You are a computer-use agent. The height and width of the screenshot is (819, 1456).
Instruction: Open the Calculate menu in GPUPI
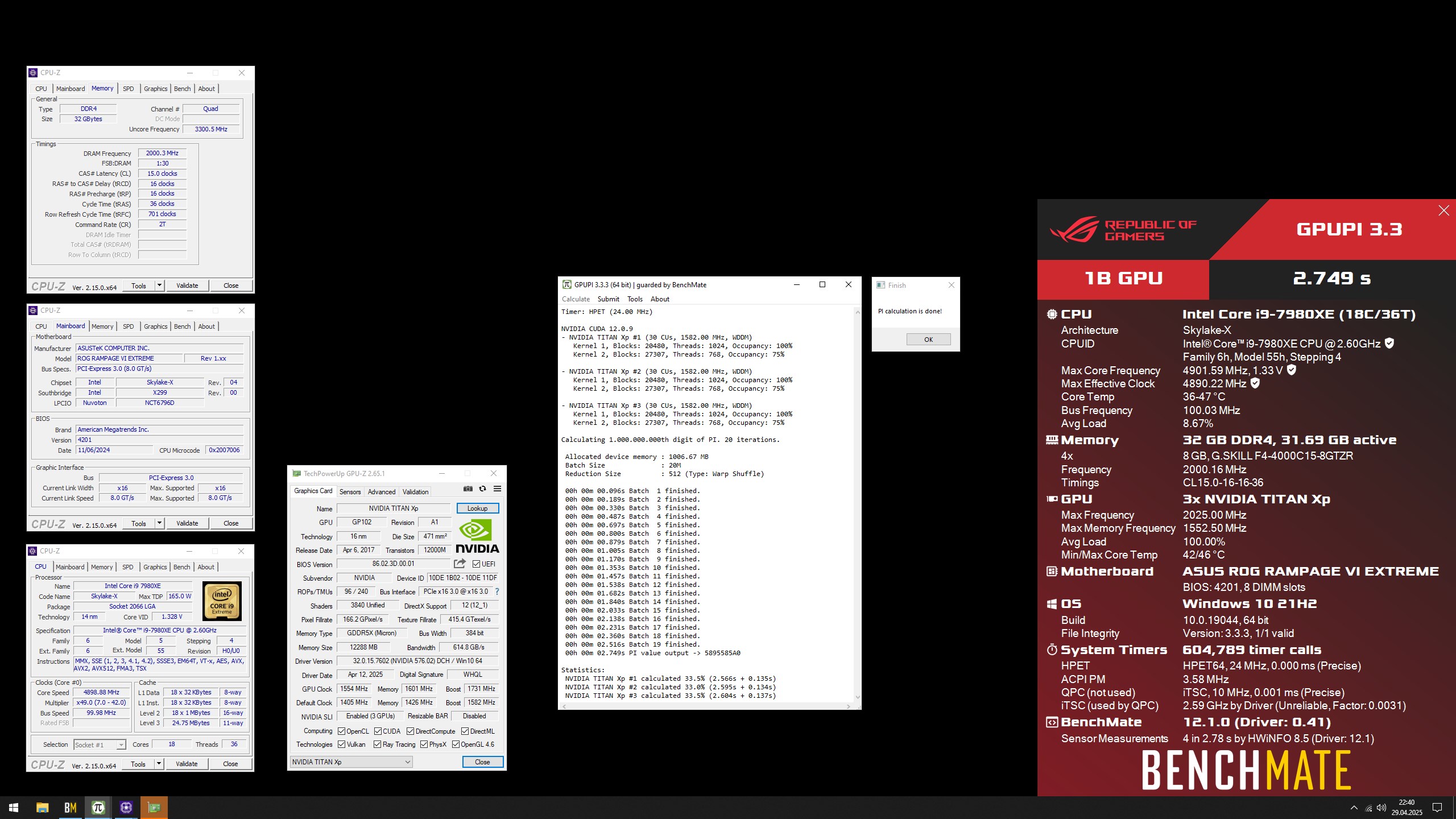(x=576, y=299)
